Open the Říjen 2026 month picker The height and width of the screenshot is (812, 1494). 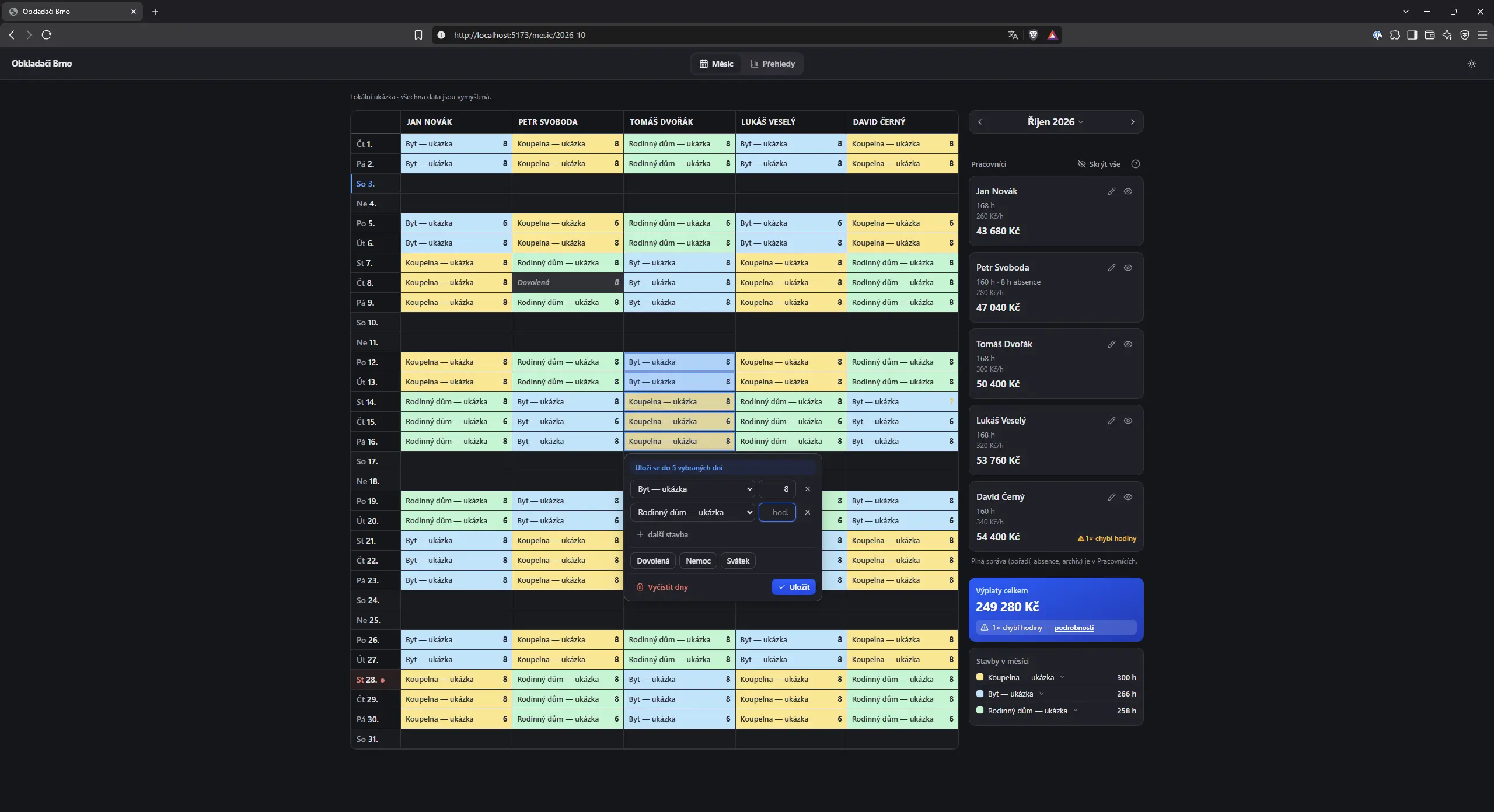[1055, 122]
